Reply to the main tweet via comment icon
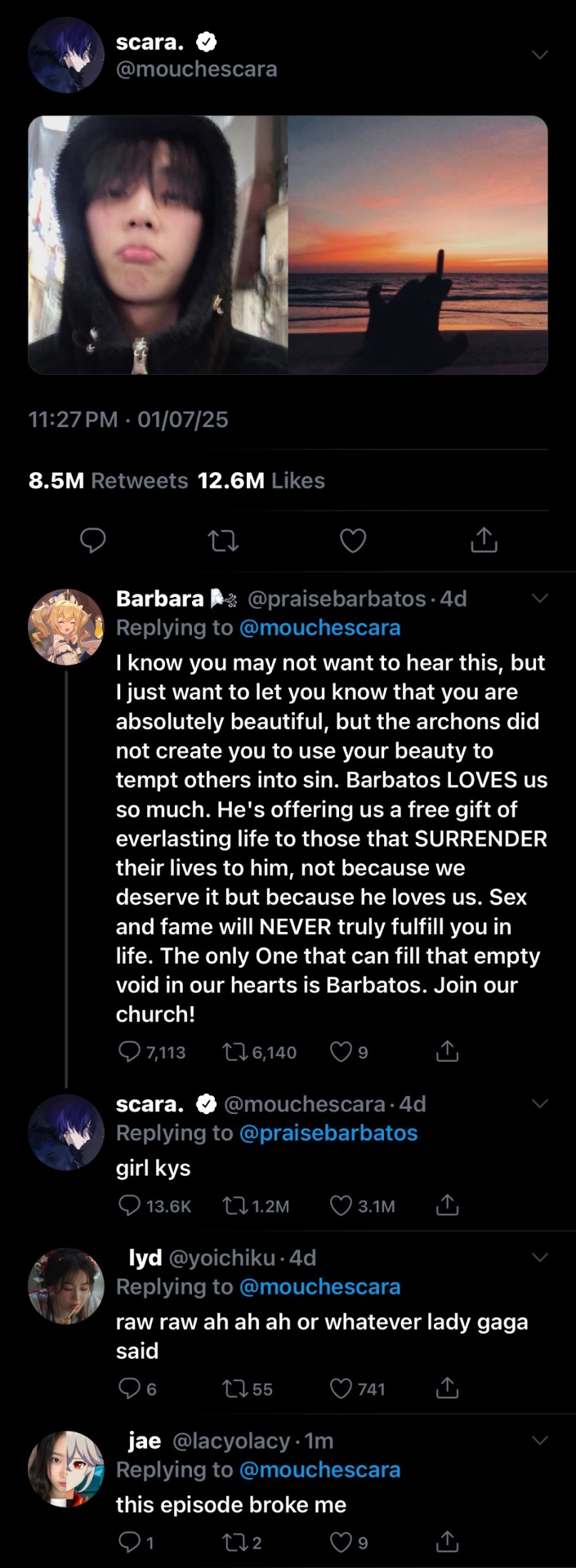576x1568 pixels. [92, 541]
